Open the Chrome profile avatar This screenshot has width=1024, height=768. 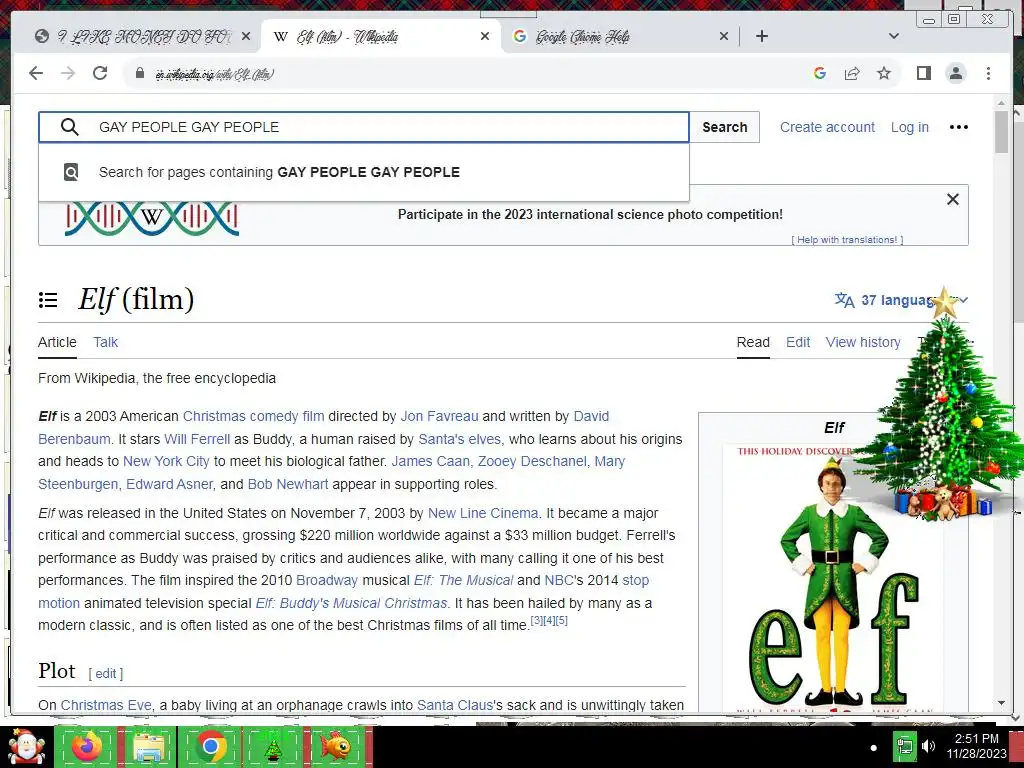[x=956, y=73]
